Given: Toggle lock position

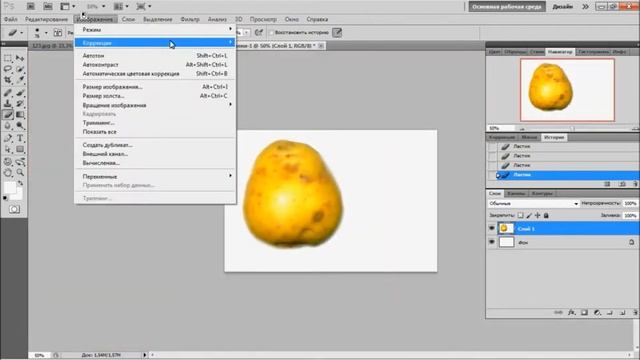Looking at the screenshot, I should 538,215.
